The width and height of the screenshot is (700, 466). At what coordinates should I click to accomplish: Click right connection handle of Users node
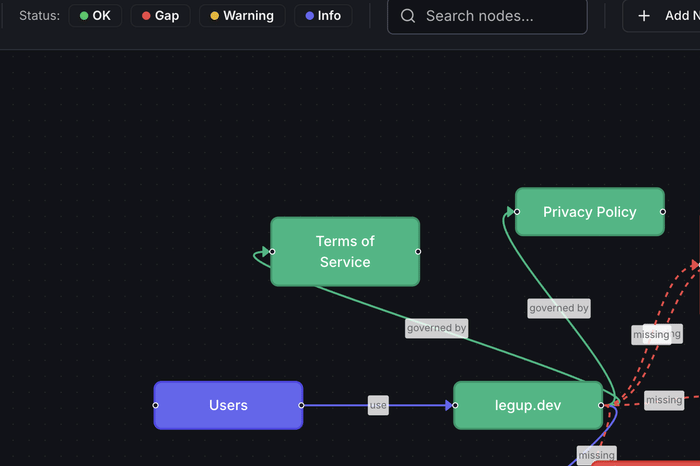(x=301, y=405)
